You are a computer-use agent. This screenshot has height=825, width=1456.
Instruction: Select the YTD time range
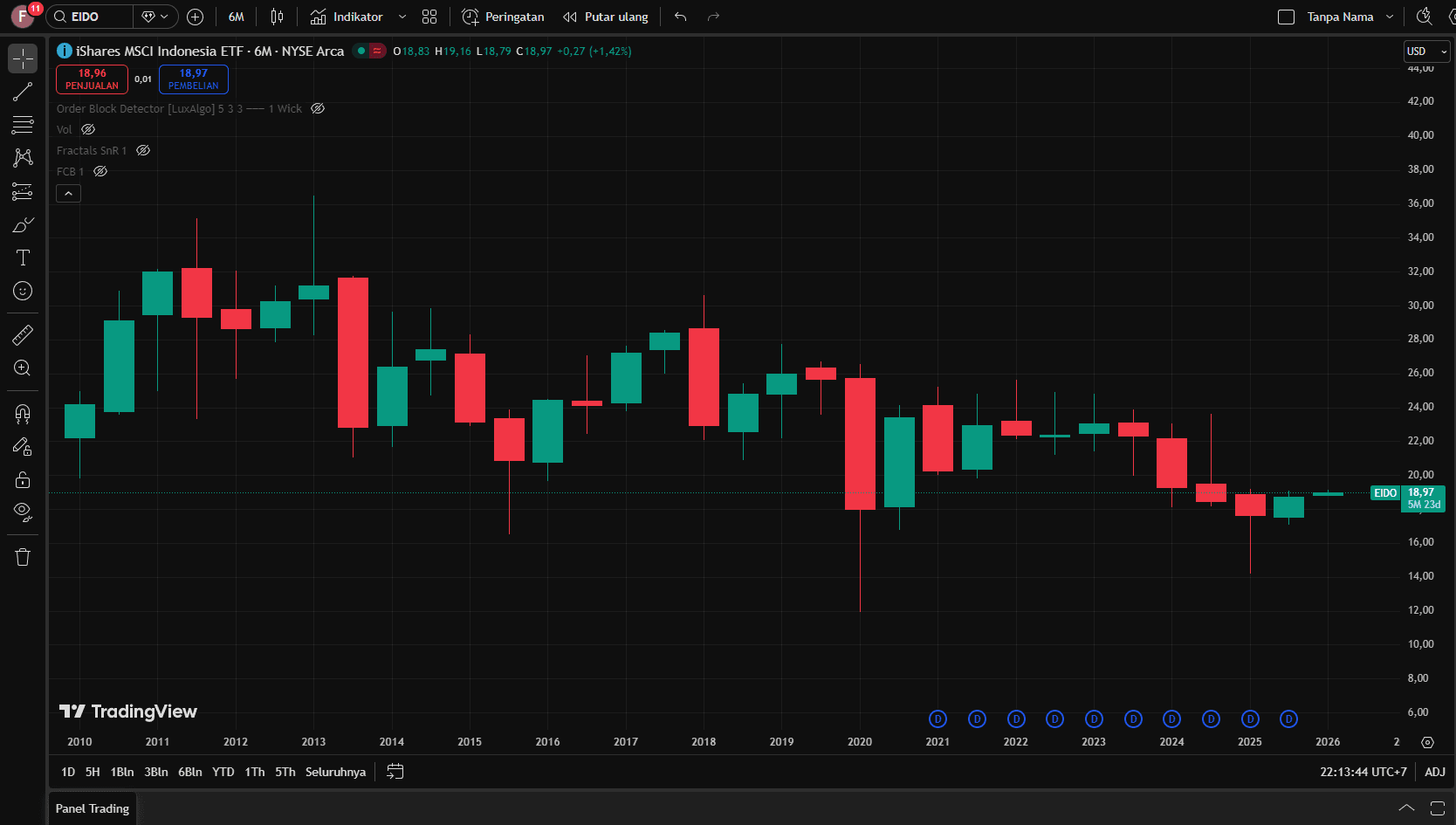[223, 772]
